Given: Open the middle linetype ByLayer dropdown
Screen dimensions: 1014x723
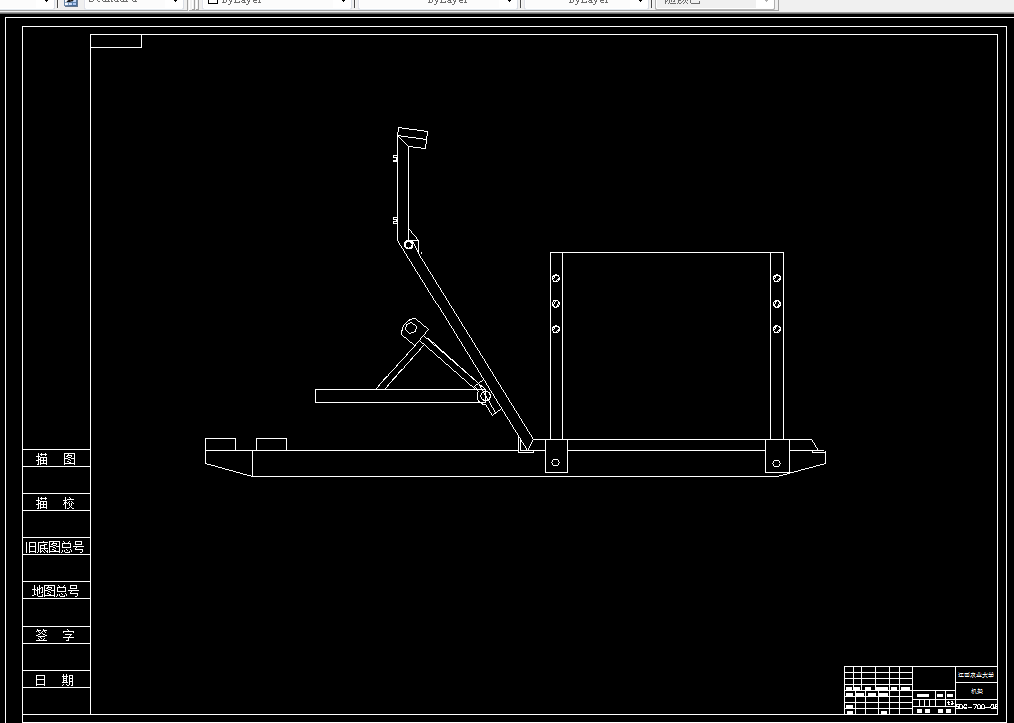Looking at the screenshot, I should 438,3.
